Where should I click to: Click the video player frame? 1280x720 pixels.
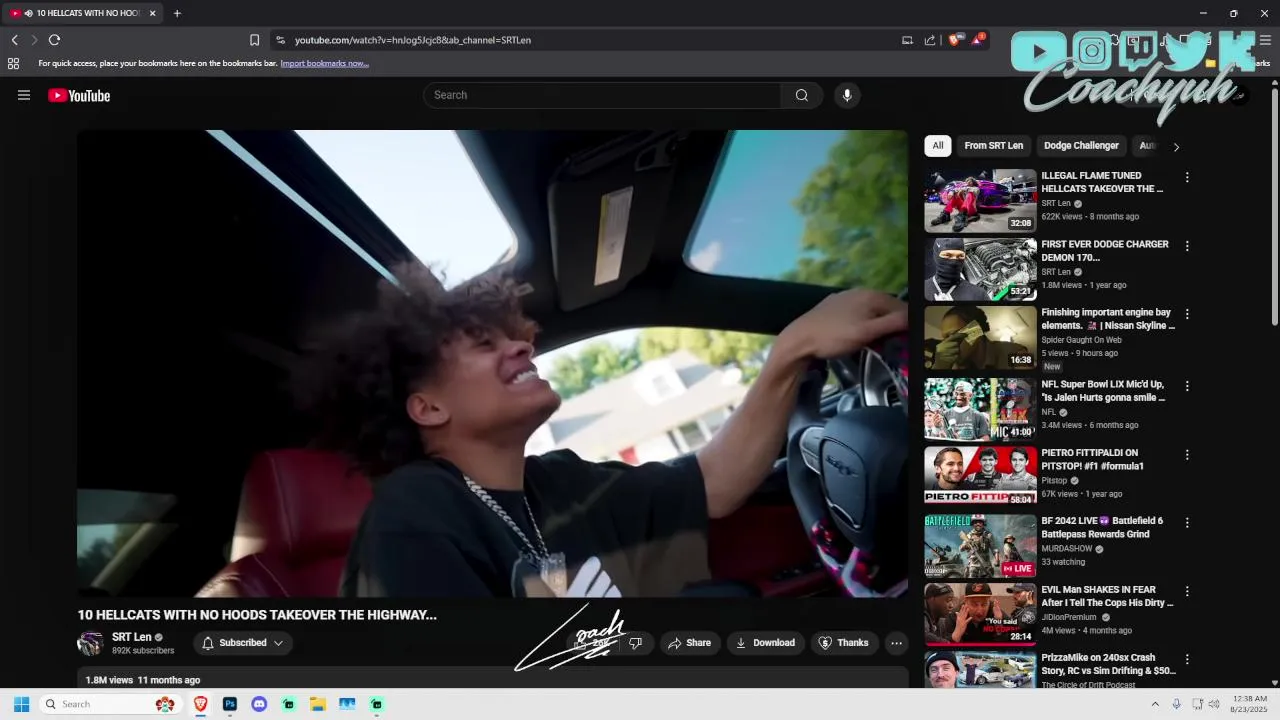click(x=493, y=363)
